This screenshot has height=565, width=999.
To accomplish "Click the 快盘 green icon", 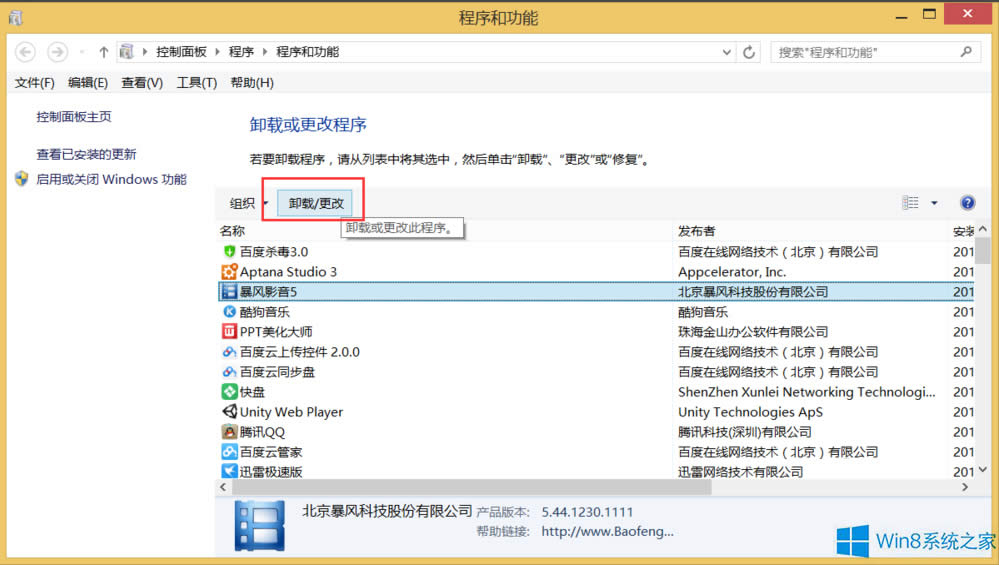I will click(229, 392).
